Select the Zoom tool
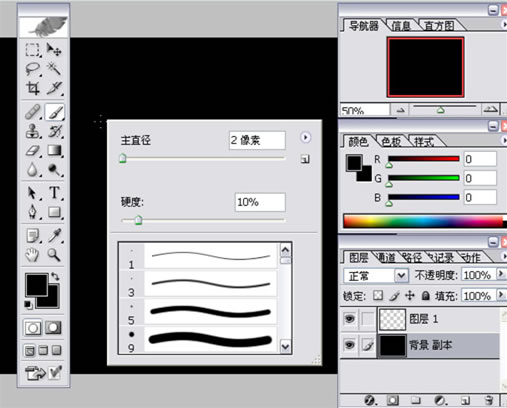This screenshot has height=408, width=507. pyautogui.click(x=54, y=255)
